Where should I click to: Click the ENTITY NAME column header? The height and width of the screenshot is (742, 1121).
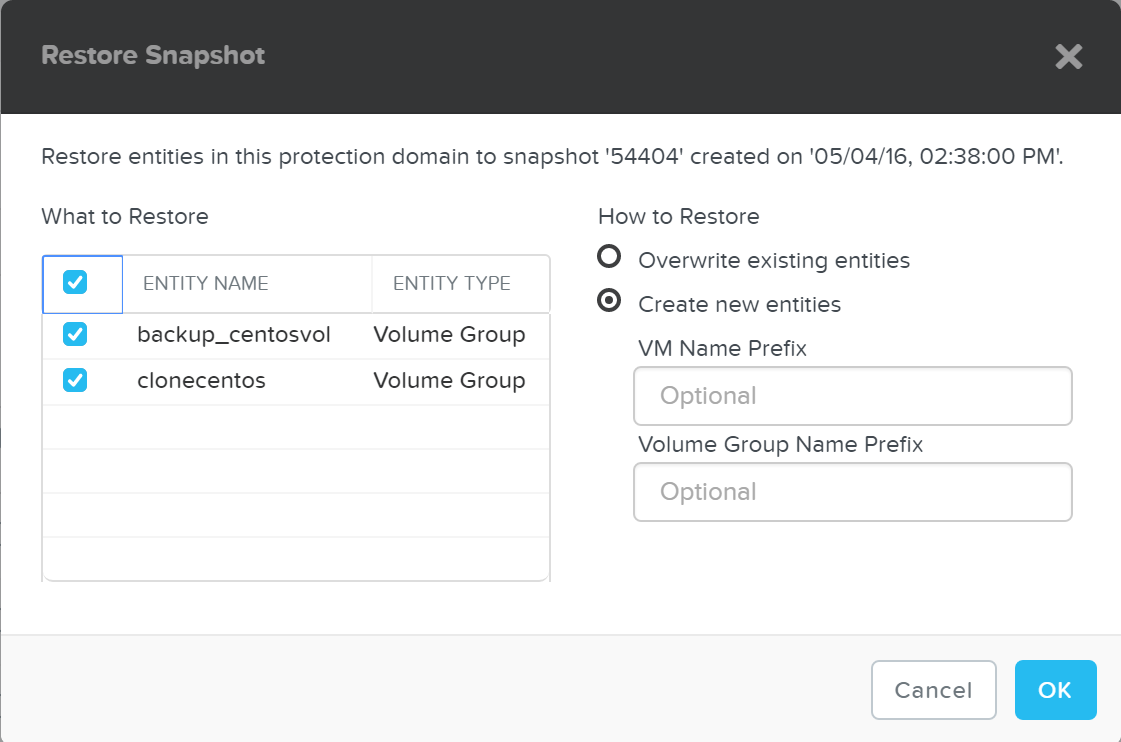coord(205,283)
